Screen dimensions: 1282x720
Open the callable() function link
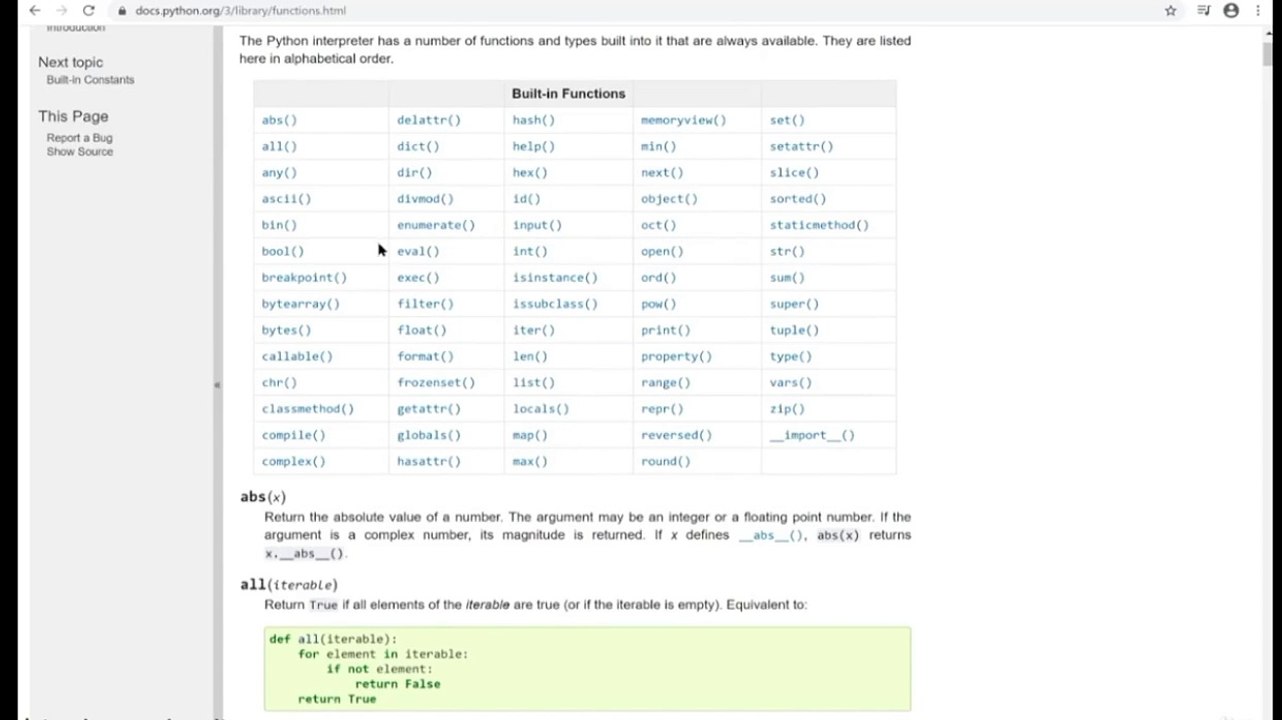tap(297, 356)
